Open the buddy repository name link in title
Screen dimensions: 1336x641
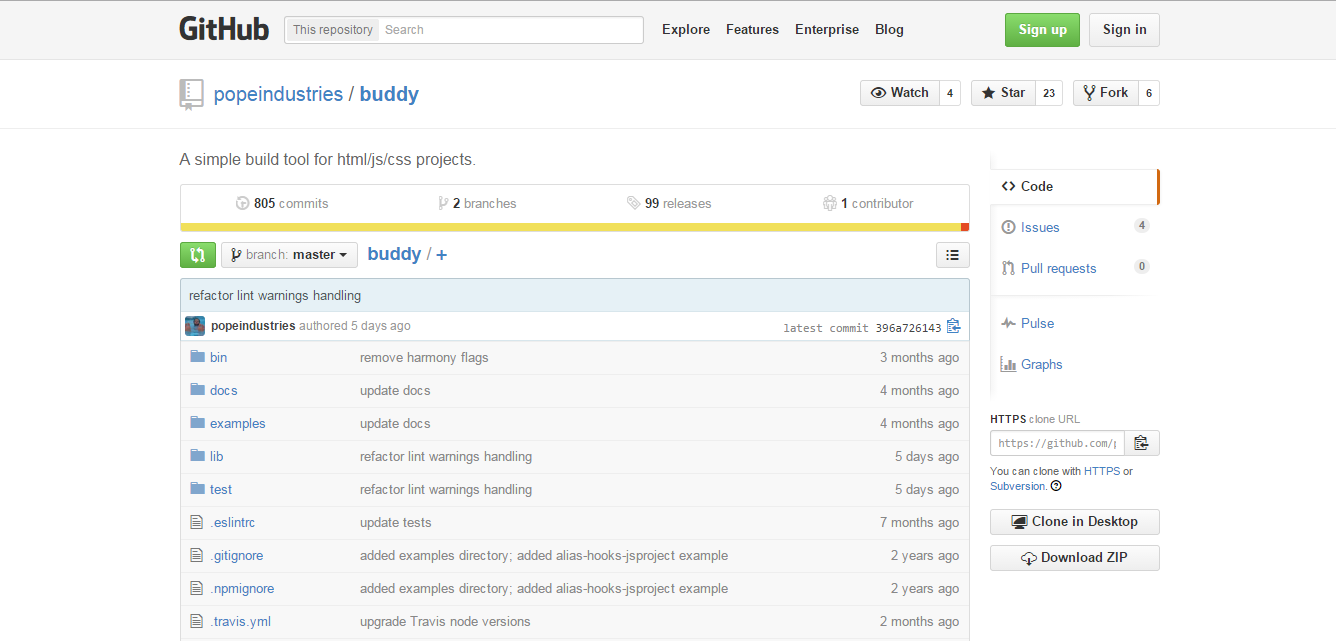pos(389,94)
